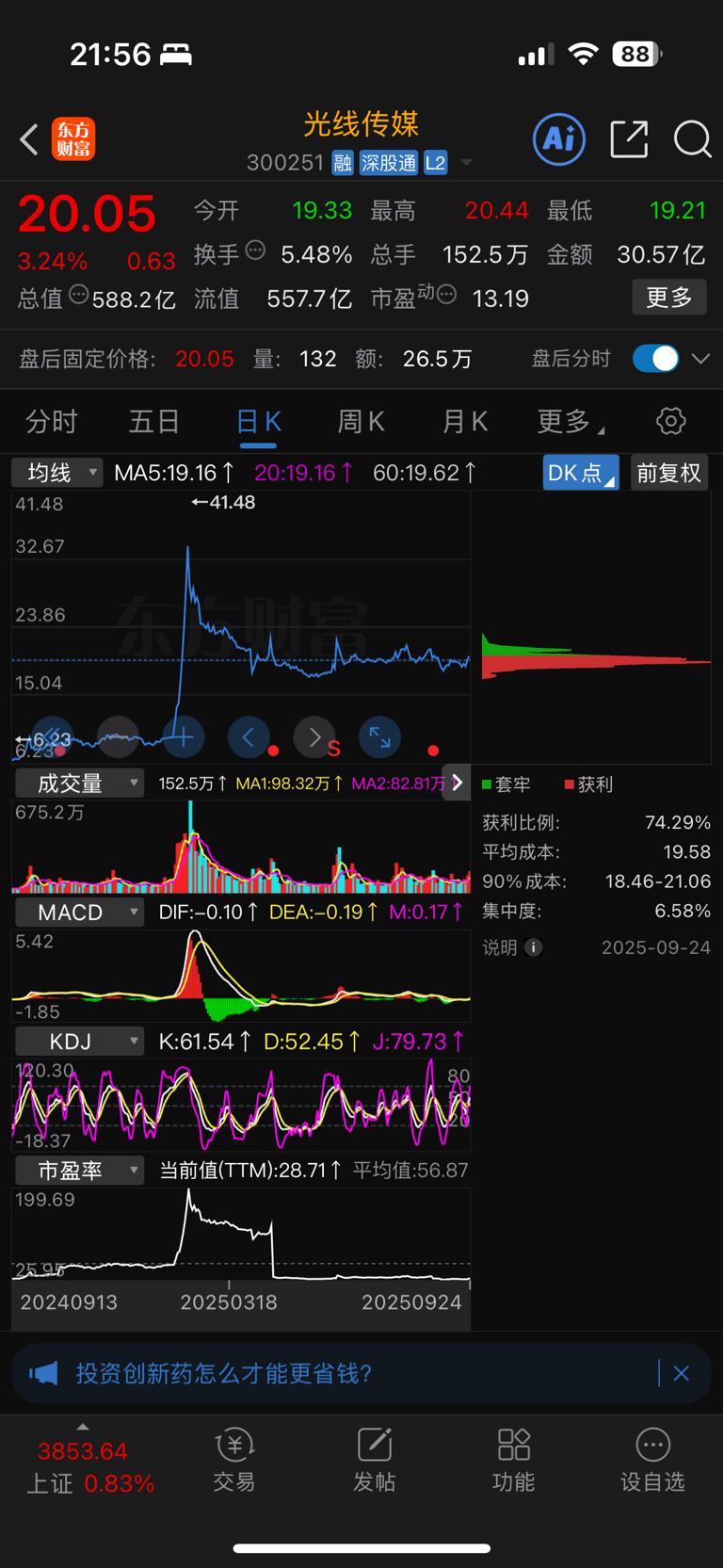
Task: Tap the current price 20.05
Action: click(x=87, y=214)
